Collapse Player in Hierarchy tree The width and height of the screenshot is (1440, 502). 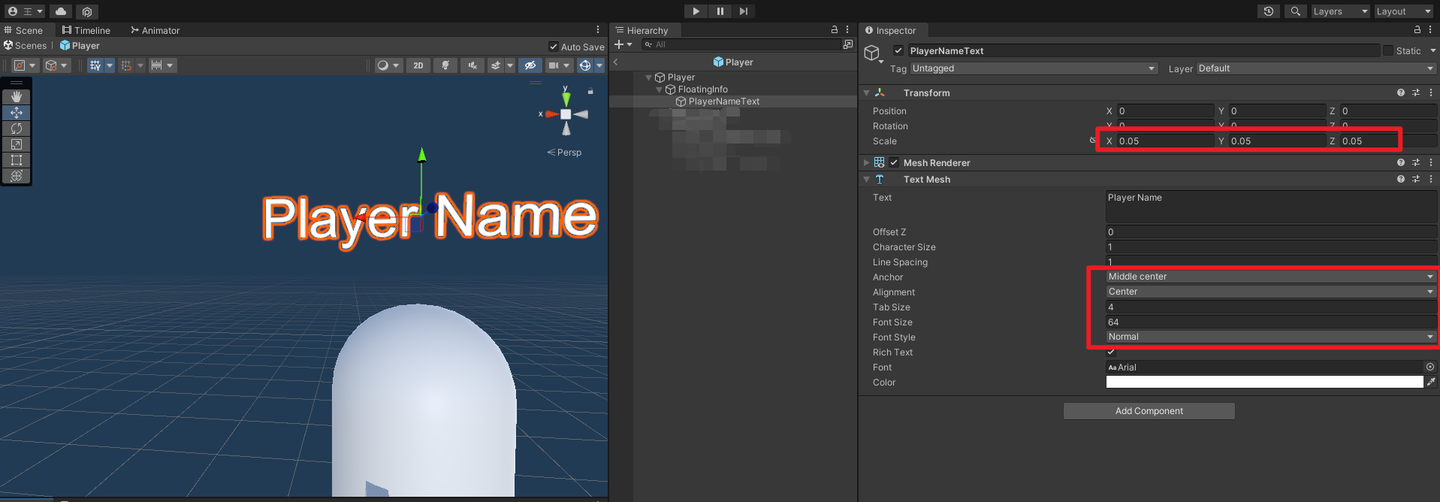649,77
